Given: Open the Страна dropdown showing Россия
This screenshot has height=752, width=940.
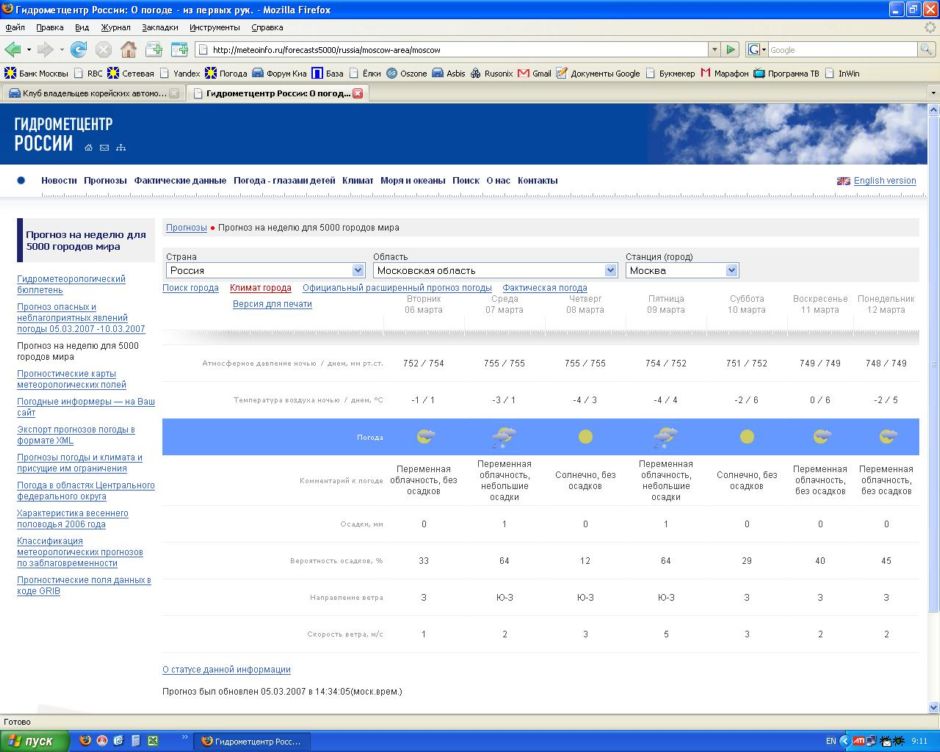Looking at the screenshot, I should click(359, 270).
